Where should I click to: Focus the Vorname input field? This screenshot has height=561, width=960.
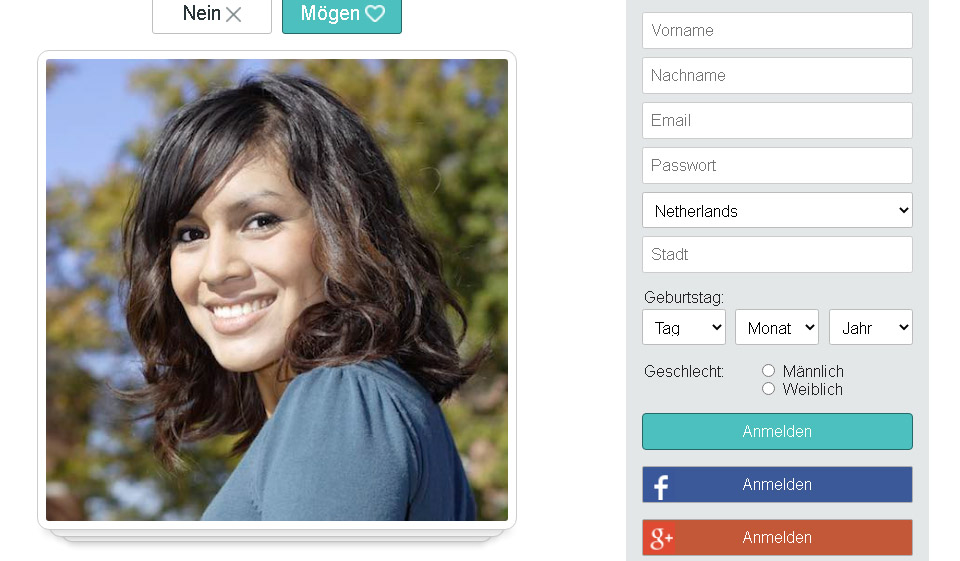pos(777,30)
